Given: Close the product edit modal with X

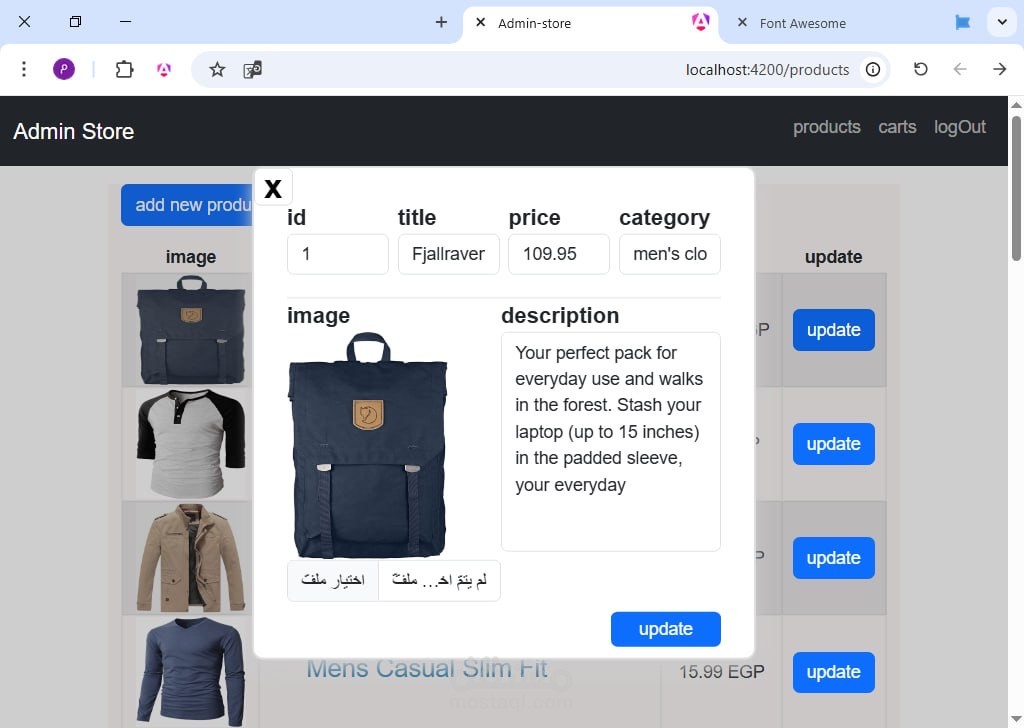Looking at the screenshot, I should 273,188.
